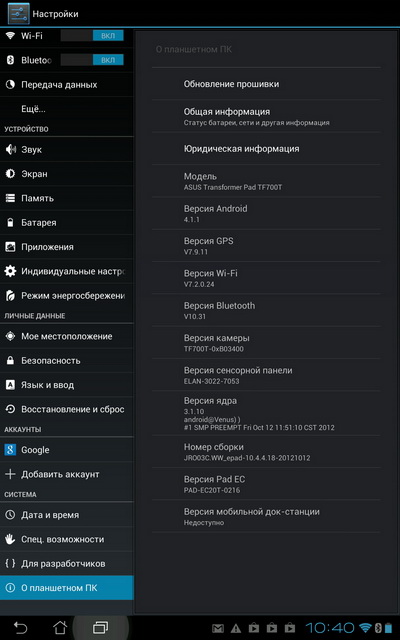Open Общая информация status details
This screenshot has height=640, width=400.
pos(266,116)
